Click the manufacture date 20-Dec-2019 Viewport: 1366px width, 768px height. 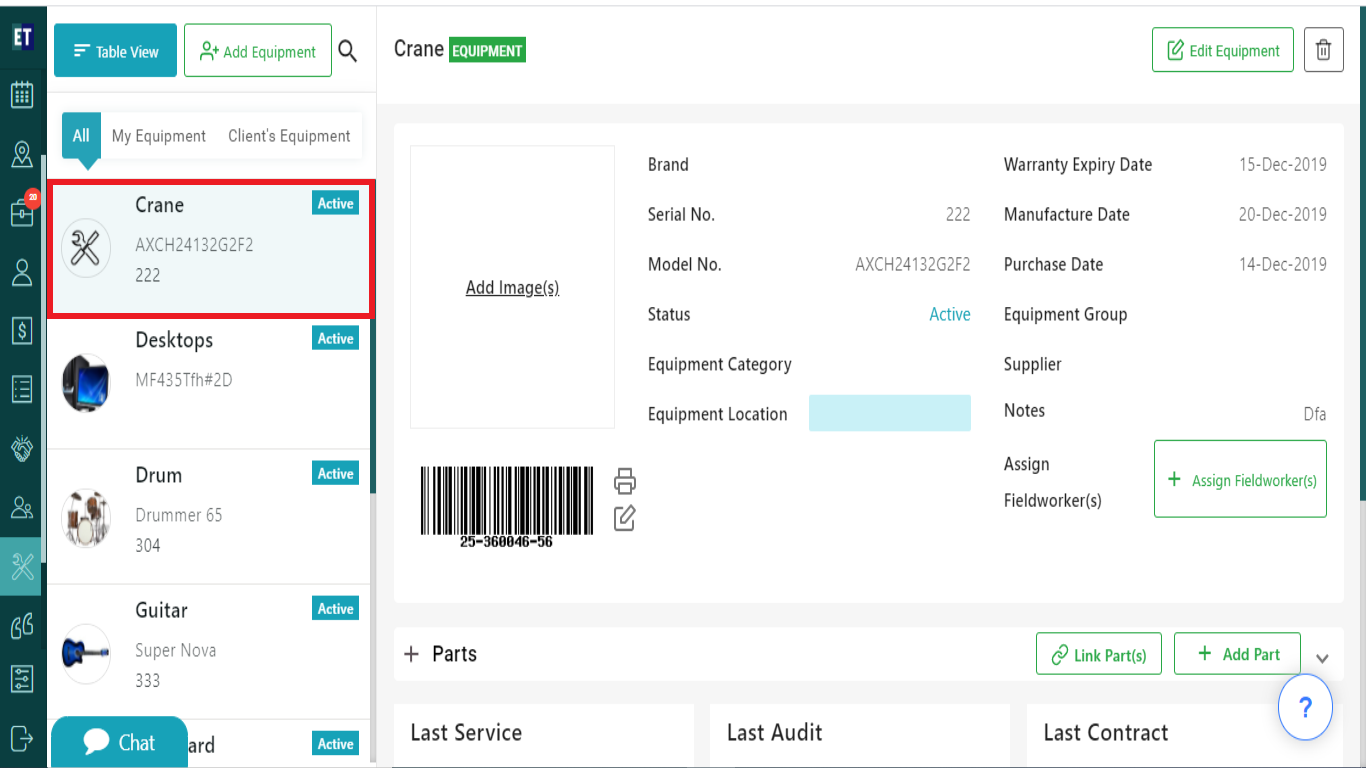click(1282, 214)
